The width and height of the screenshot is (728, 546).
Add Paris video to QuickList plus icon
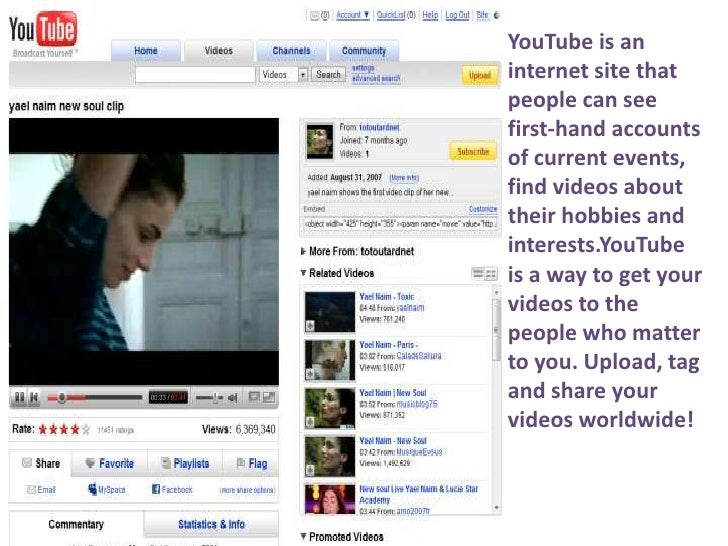[x=310, y=374]
